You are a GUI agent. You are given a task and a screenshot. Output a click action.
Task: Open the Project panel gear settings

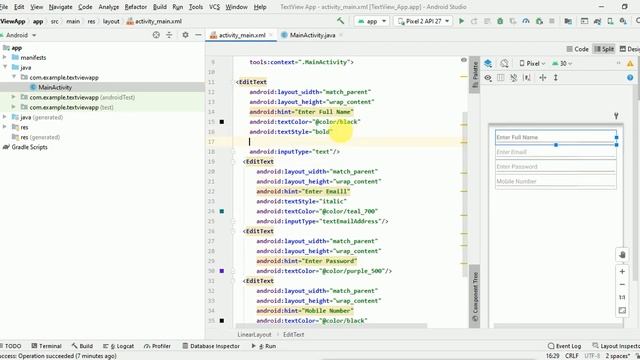point(185,35)
